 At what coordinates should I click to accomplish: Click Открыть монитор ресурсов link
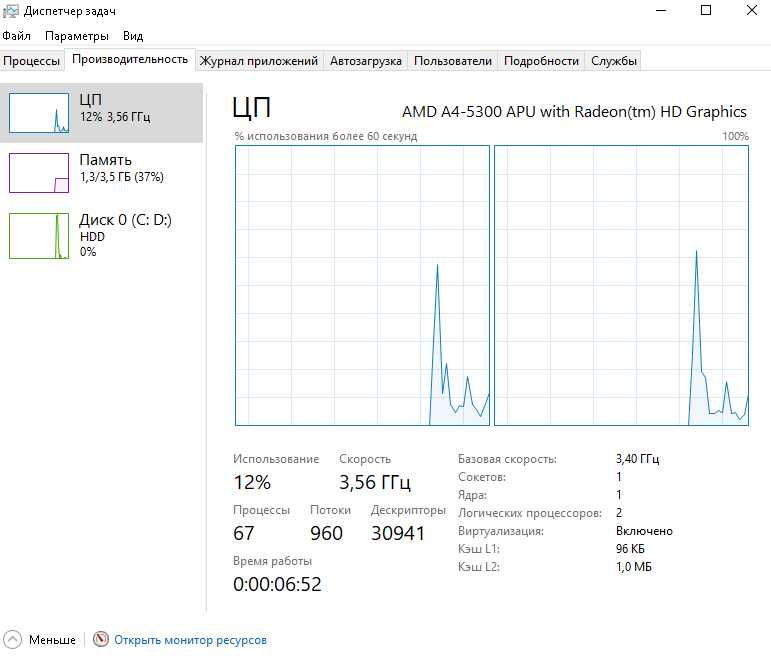[190, 640]
